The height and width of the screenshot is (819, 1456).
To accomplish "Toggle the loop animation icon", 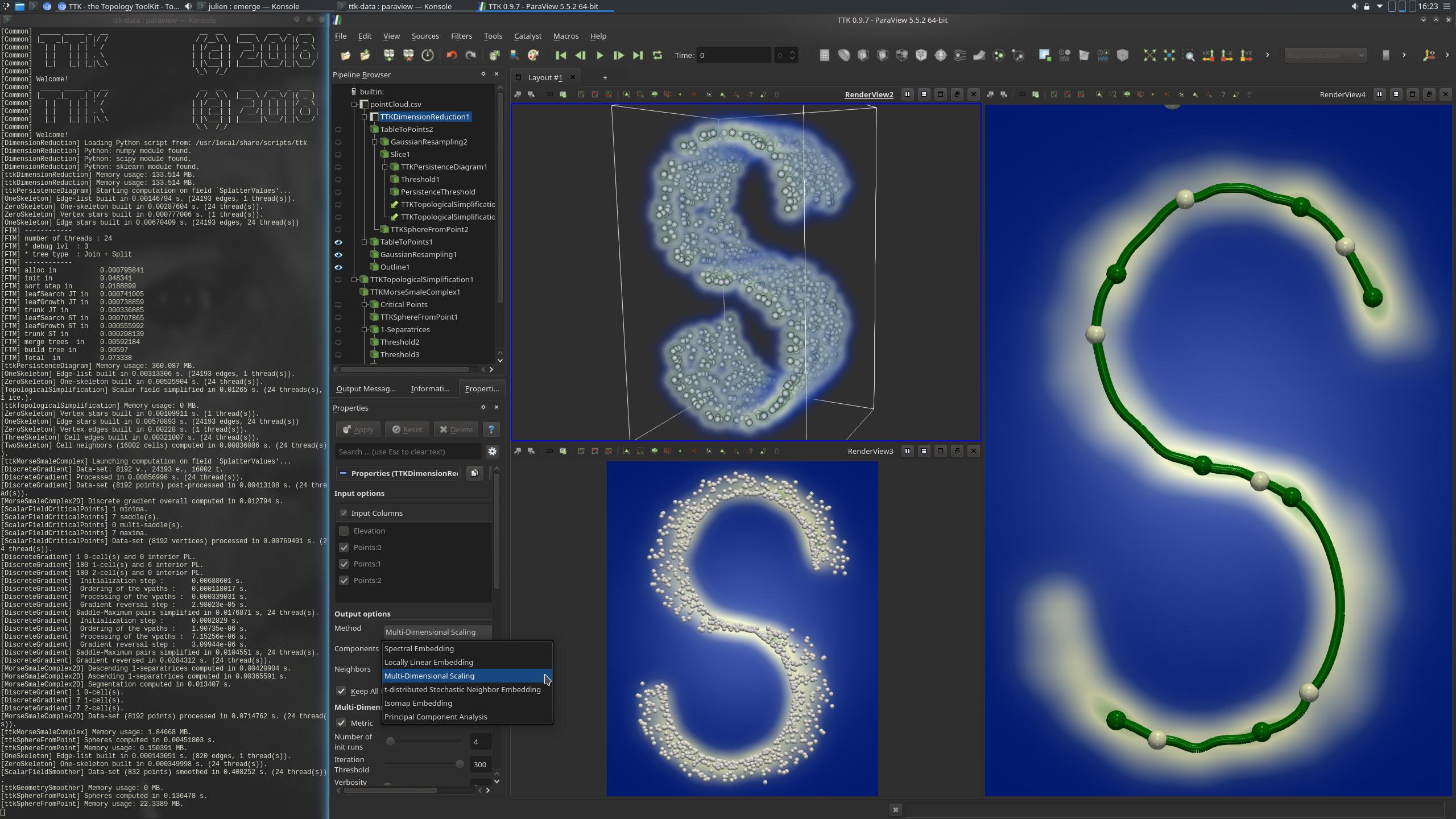I will pyautogui.click(x=657, y=55).
